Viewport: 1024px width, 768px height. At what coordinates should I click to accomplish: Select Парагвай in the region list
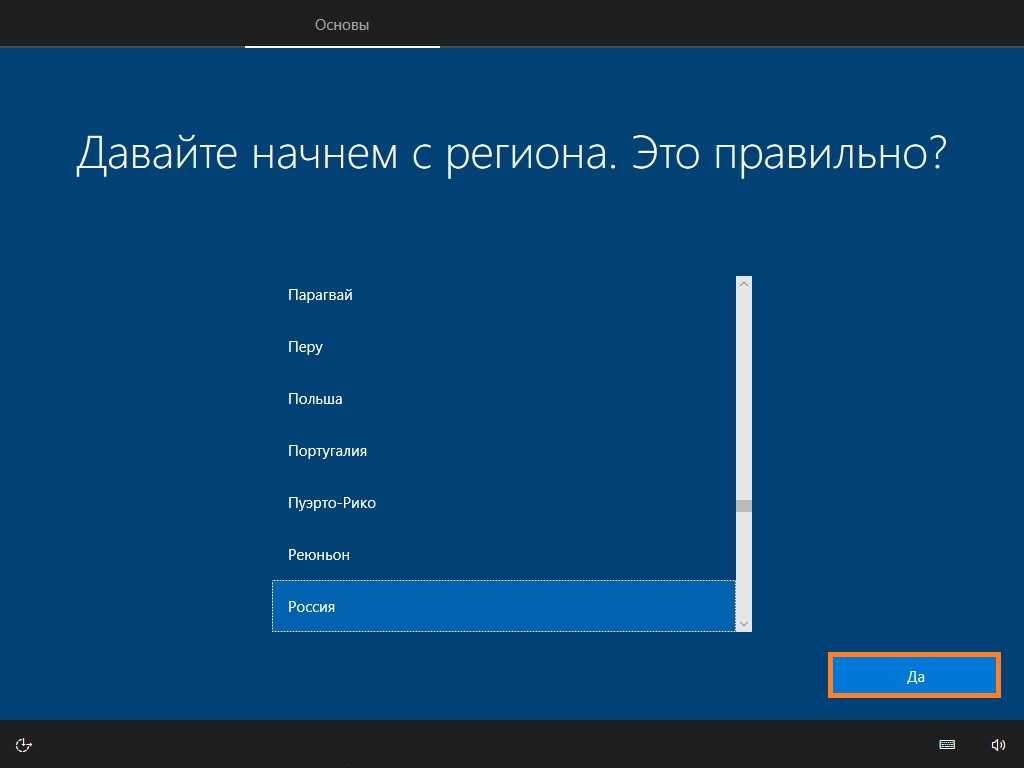tap(320, 295)
